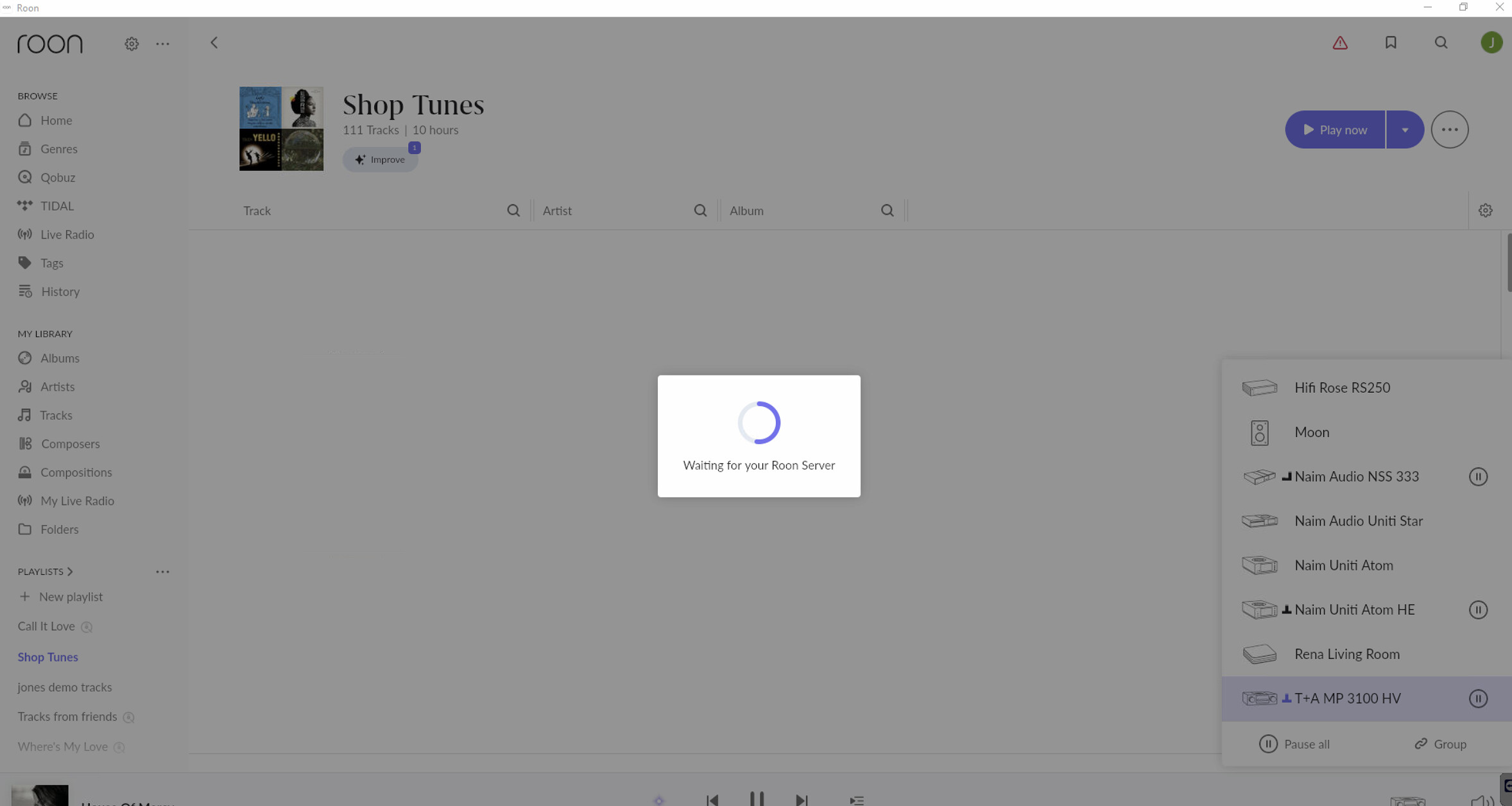Click the Roon logo
1512x806 pixels.
click(x=50, y=44)
